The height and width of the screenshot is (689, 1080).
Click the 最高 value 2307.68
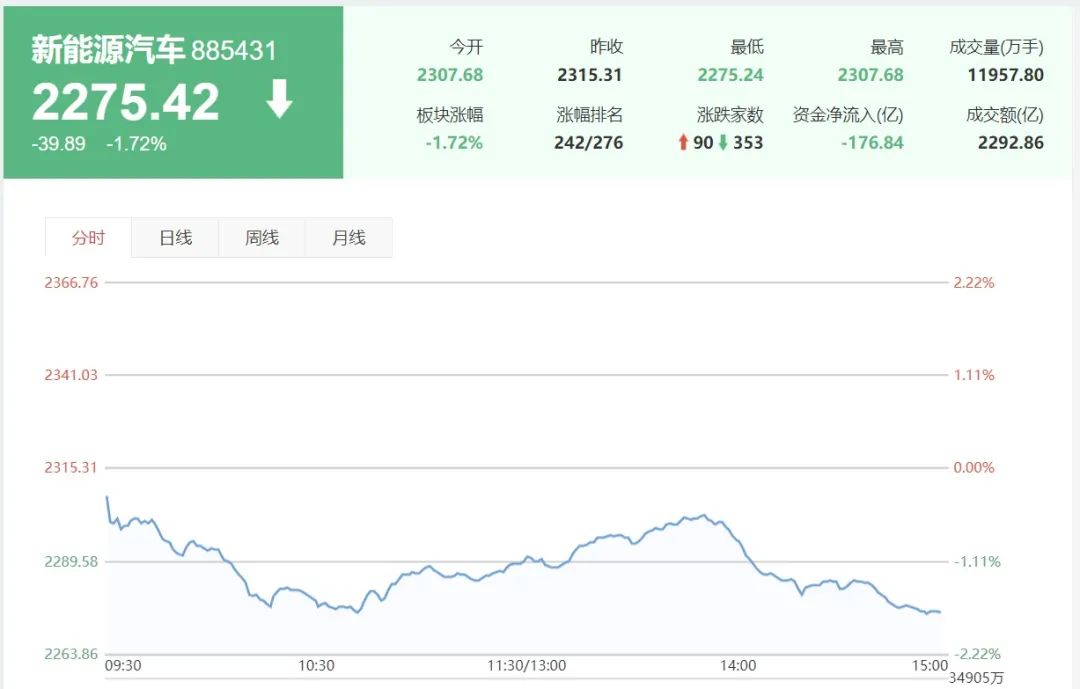[870, 75]
